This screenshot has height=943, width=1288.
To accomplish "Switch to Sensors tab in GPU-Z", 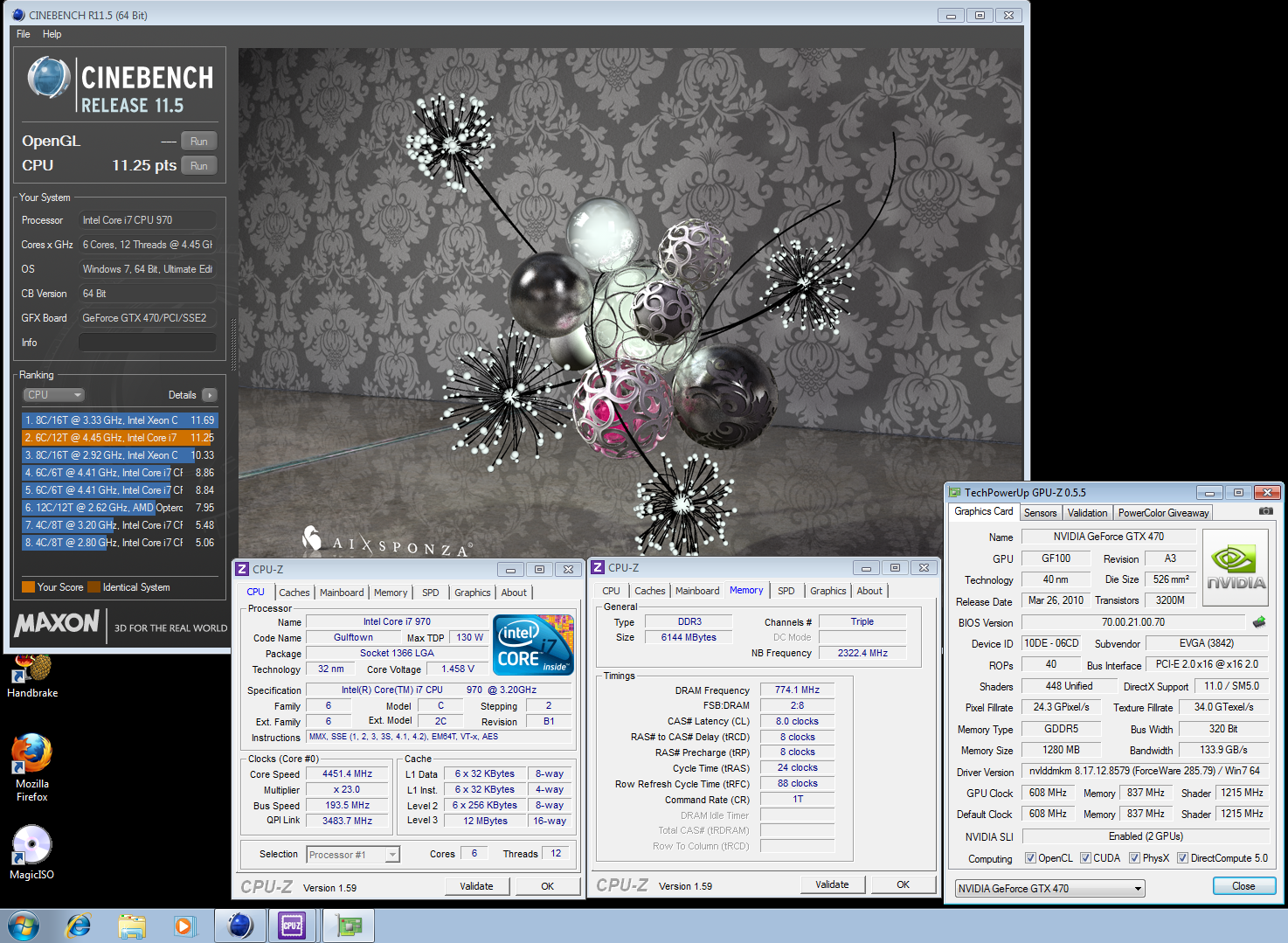I will [1040, 513].
